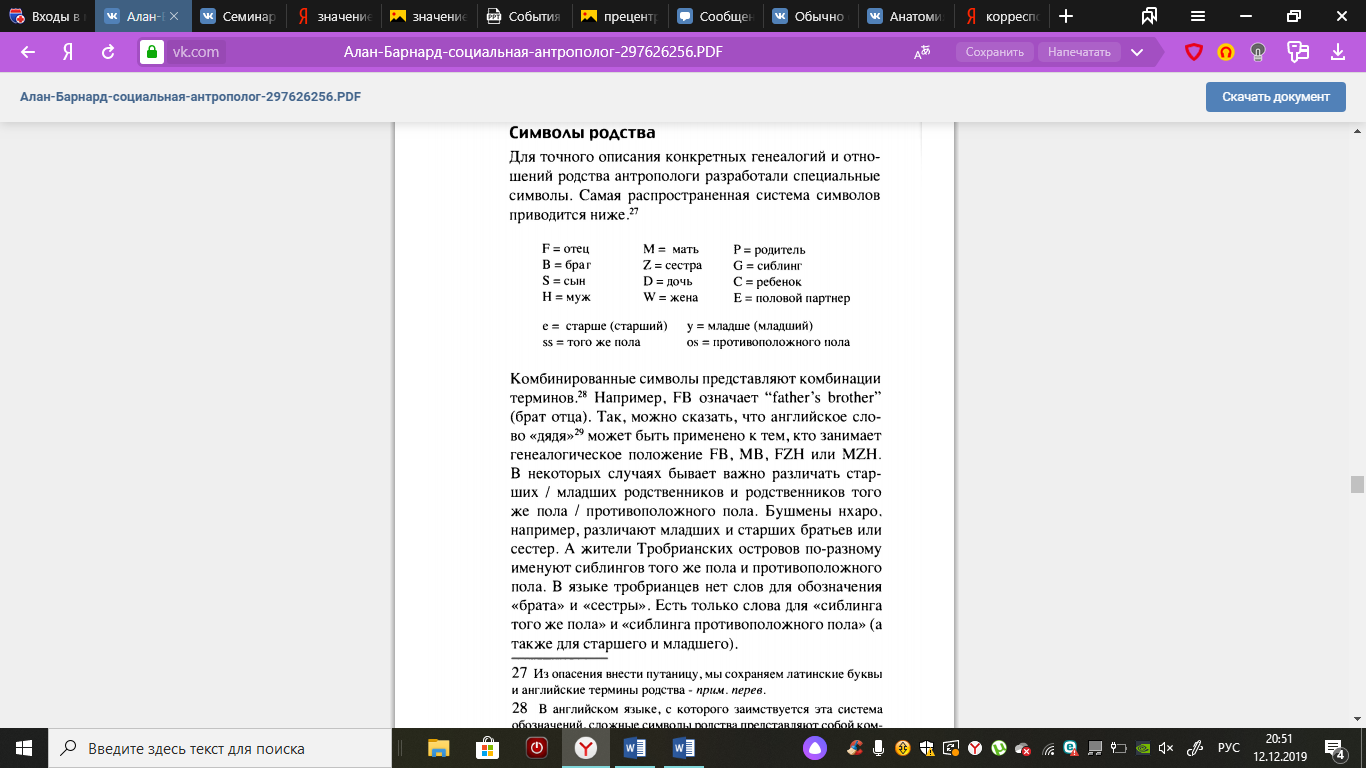Launch Alice voice assistant in taskbar
The height and width of the screenshot is (768, 1366).
(817, 748)
